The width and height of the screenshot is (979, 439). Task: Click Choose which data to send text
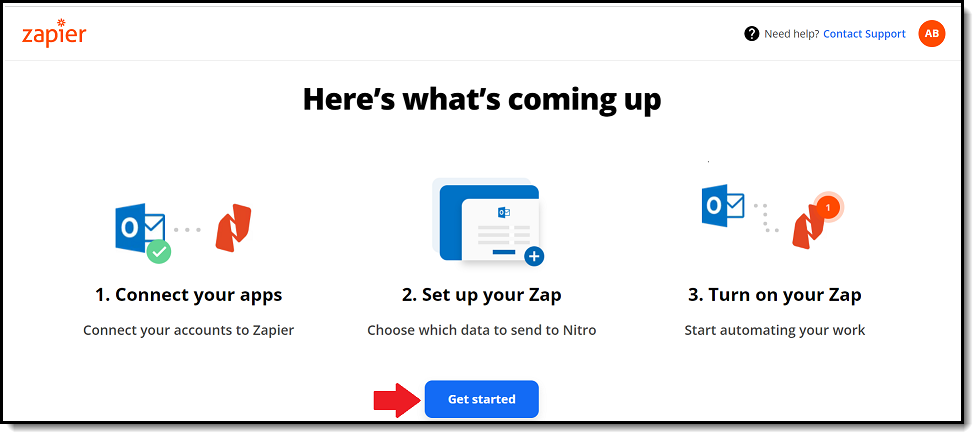(x=459, y=330)
